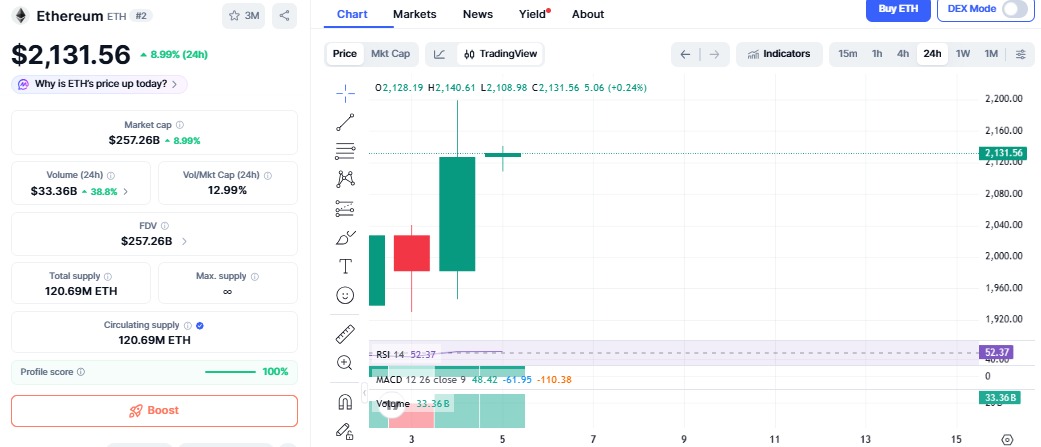Image resolution: width=1041 pixels, height=447 pixels.
Task: Select the trend line drawing tool
Action: tap(345, 122)
